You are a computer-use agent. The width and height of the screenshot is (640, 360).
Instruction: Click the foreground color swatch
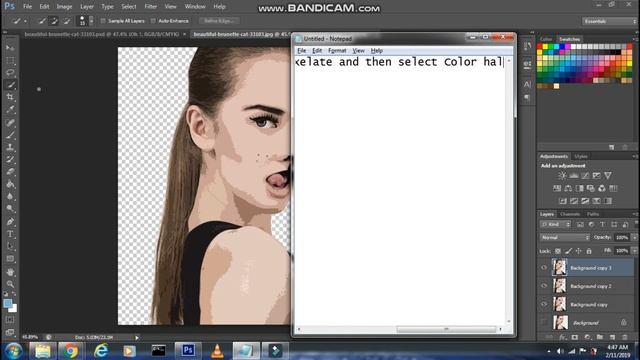tap(8, 303)
